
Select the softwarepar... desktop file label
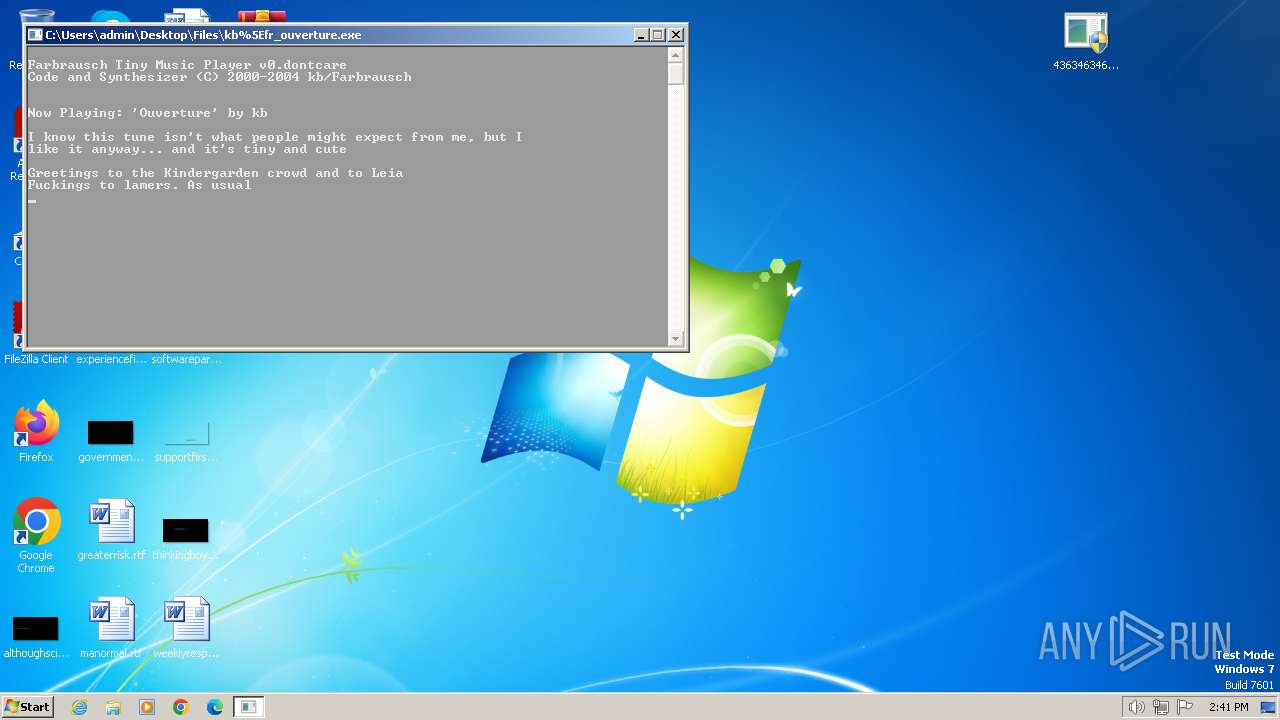[x=186, y=359]
